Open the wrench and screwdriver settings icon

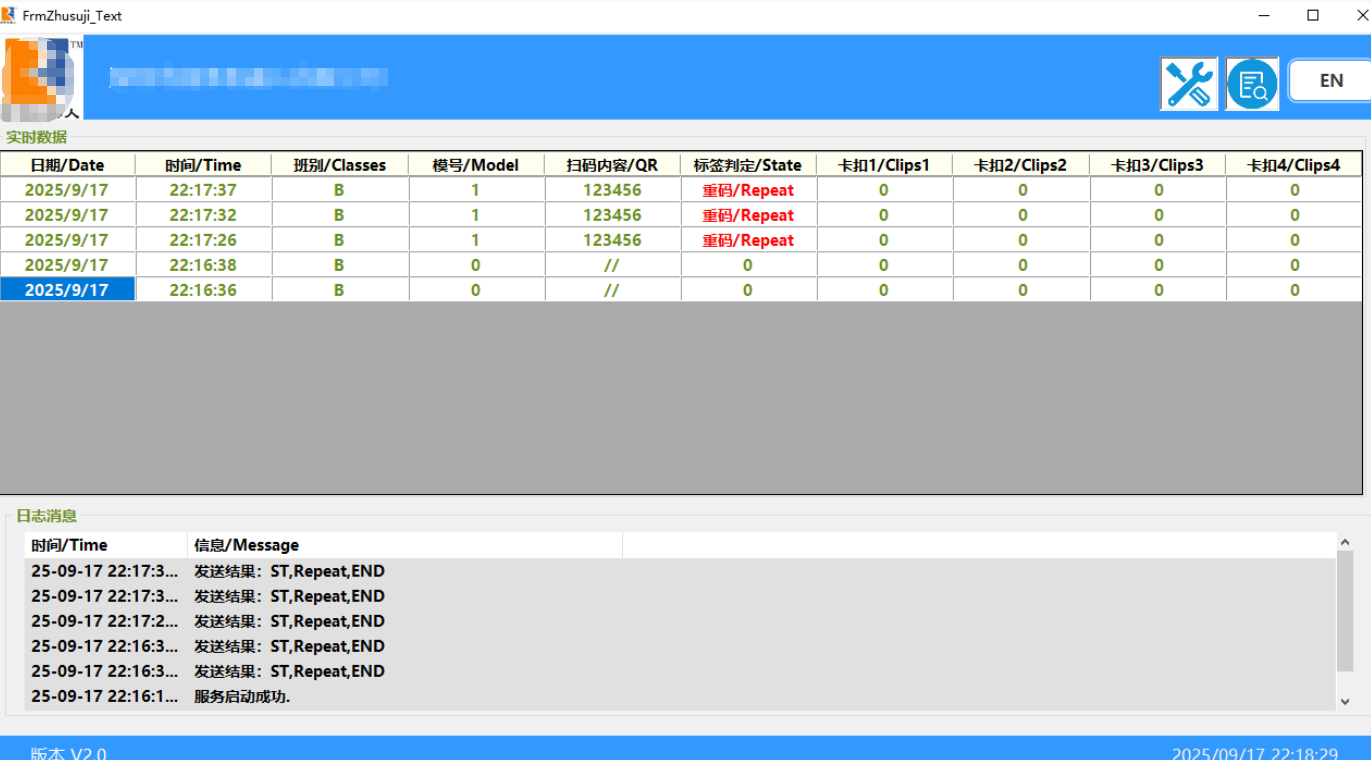pos(1189,84)
